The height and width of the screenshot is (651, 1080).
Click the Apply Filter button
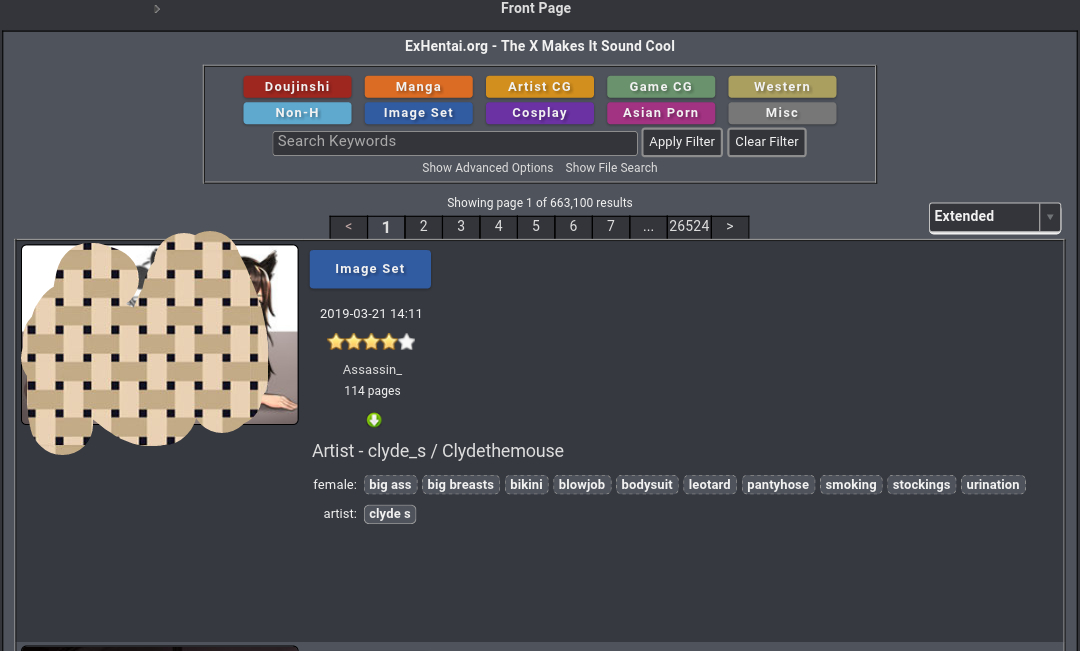(x=682, y=142)
